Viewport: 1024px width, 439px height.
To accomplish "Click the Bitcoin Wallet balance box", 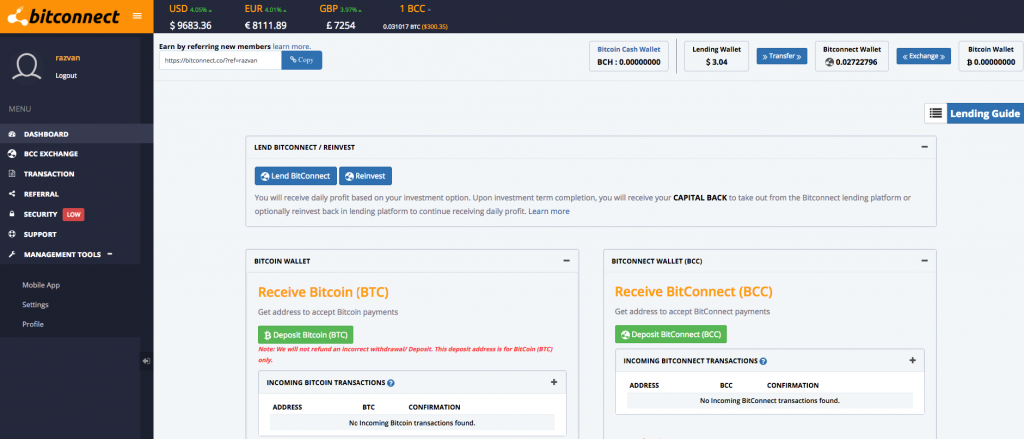I will click(x=990, y=56).
